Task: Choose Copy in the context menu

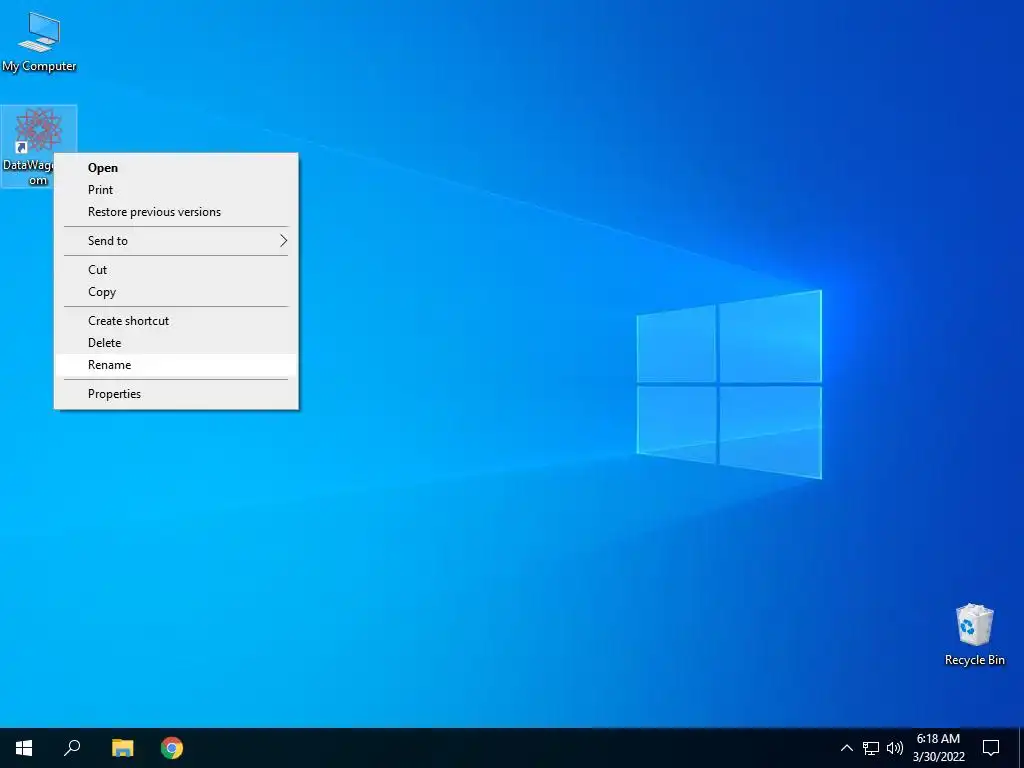Action: pos(176,292)
